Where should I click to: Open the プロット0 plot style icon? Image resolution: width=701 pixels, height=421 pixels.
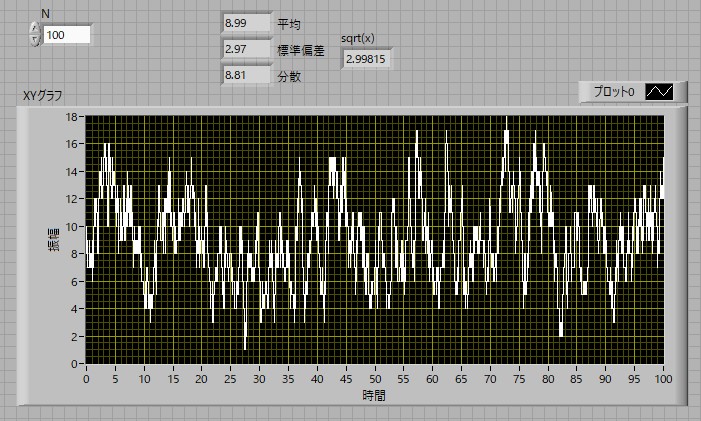point(659,92)
